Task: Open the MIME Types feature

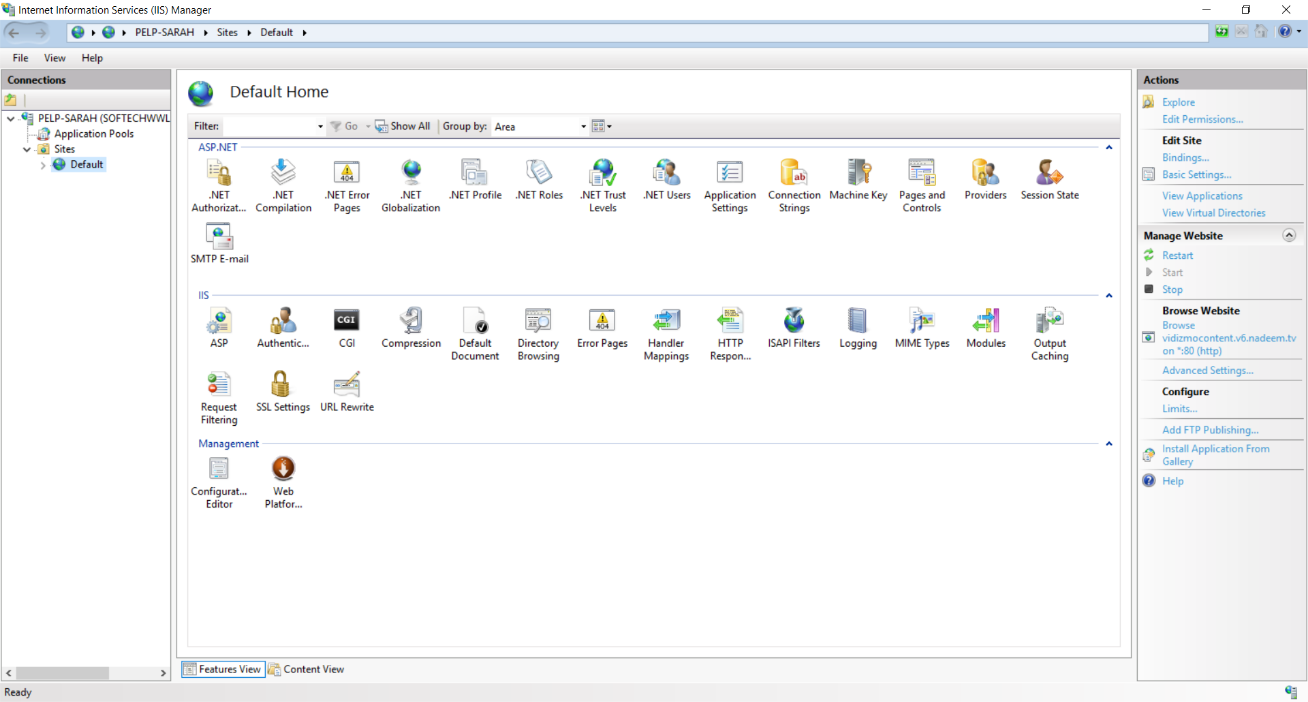Action: pos(921,322)
